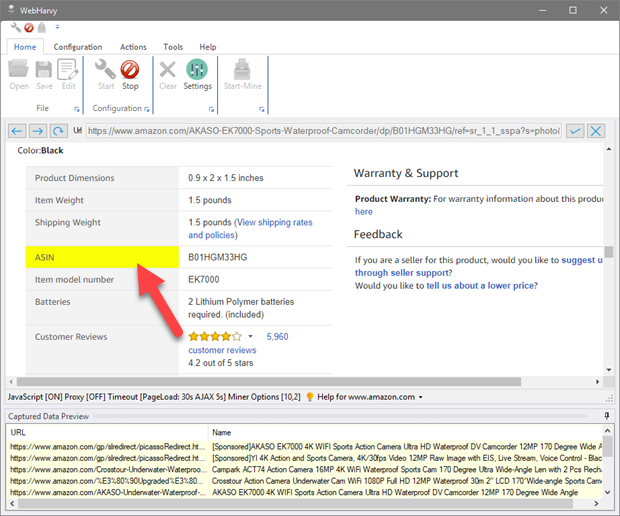Image resolution: width=620 pixels, height=516 pixels.
Task: Reload the page with the refresh icon
Action: pyautogui.click(x=59, y=131)
